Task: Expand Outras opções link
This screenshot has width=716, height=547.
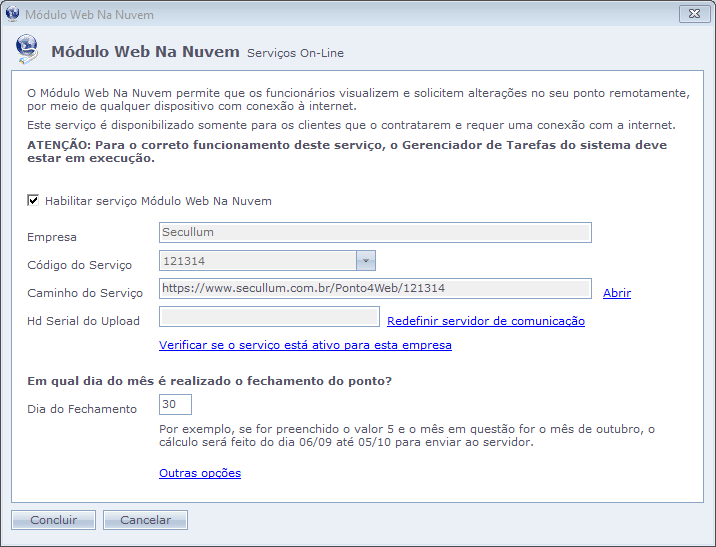Action: click(200, 473)
